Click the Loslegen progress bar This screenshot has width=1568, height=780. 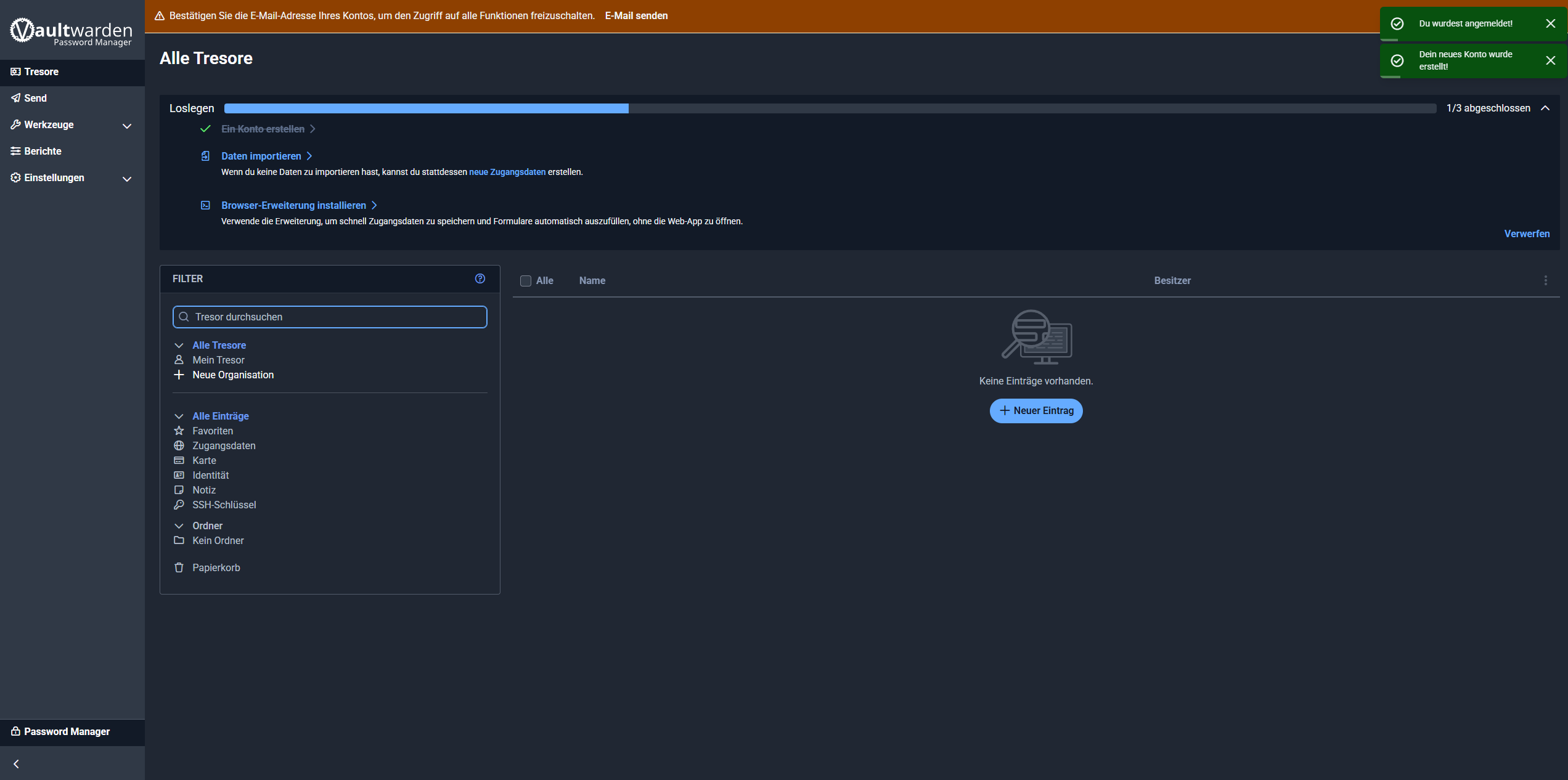tap(830, 108)
